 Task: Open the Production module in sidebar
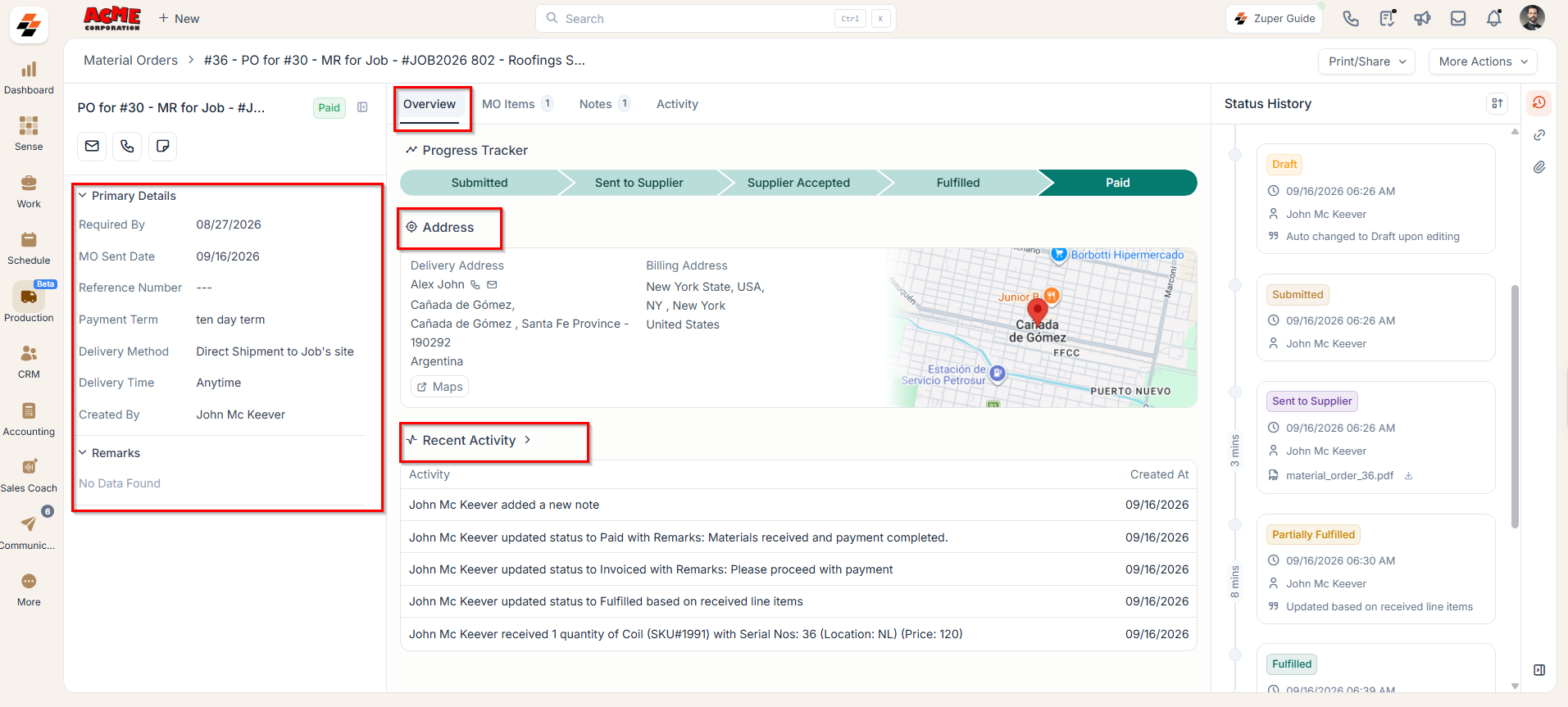29,302
